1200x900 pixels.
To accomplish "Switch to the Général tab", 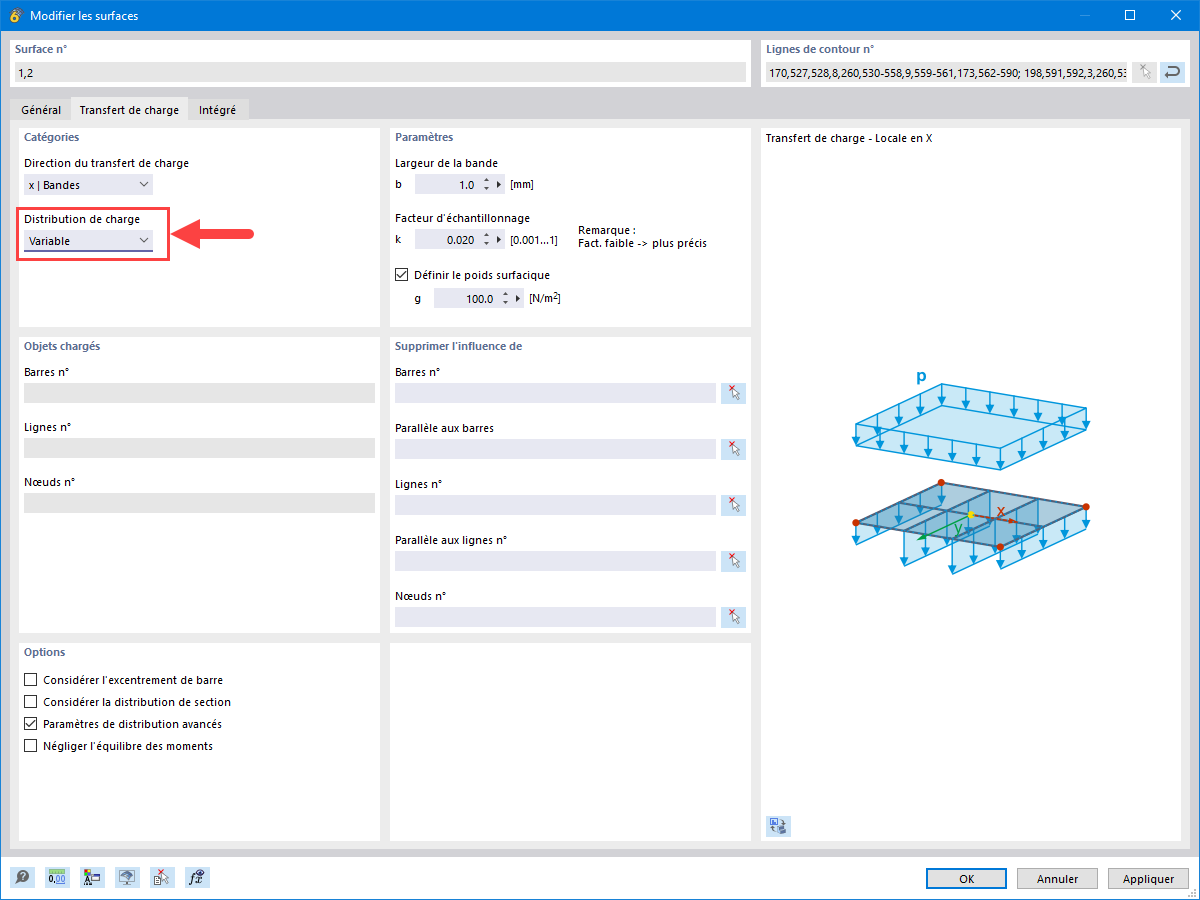I will (41, 110).
